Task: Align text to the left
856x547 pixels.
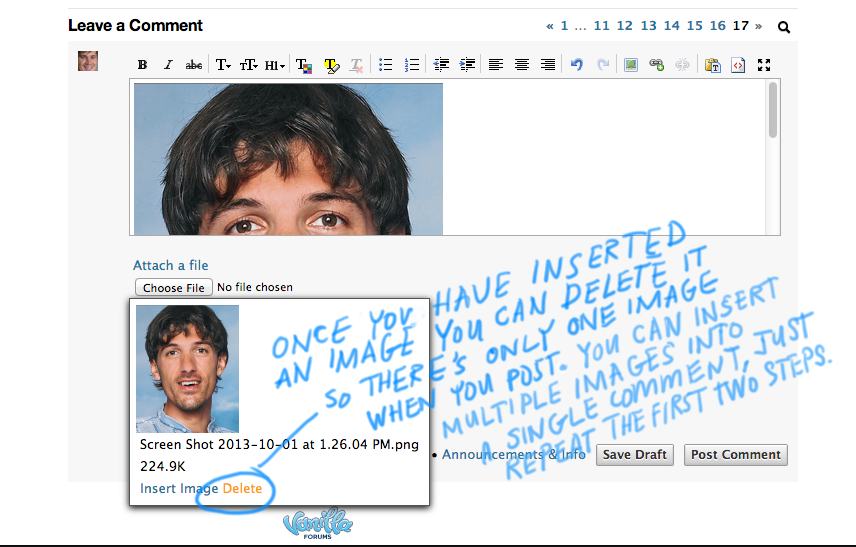Action: [x=496, y=65]
